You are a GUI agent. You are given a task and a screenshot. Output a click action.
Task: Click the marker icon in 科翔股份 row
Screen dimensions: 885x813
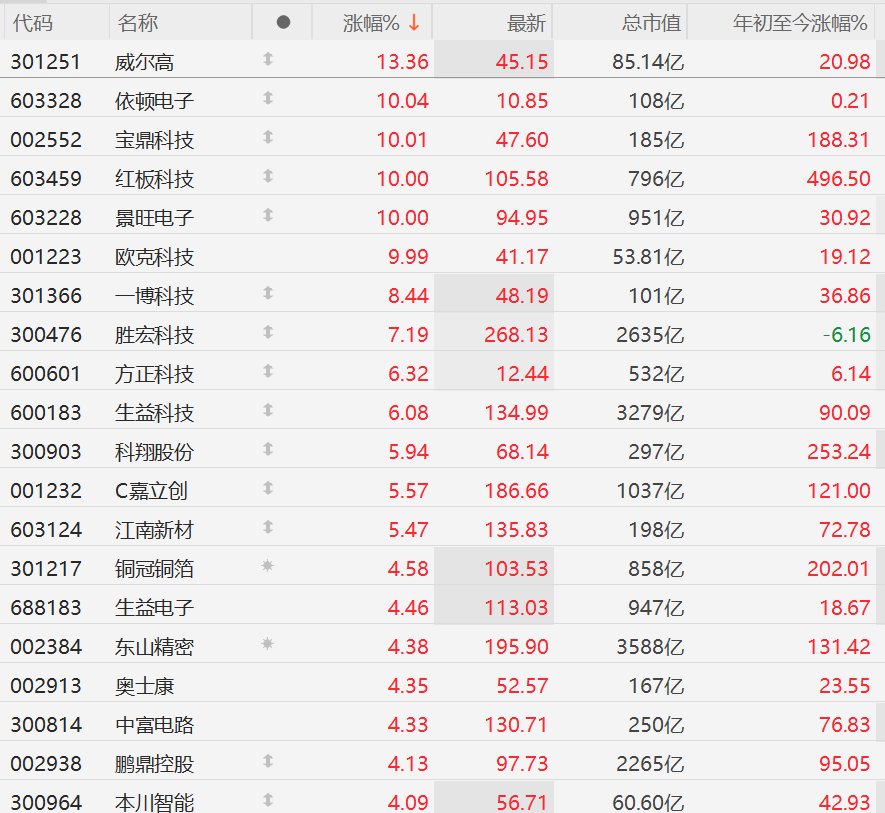[x=268, y=449]
